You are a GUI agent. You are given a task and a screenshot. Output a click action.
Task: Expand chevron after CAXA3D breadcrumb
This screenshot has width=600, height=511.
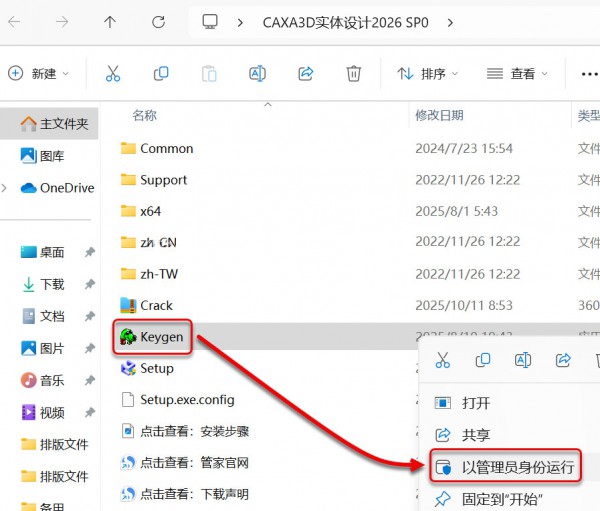click(450, 23)
